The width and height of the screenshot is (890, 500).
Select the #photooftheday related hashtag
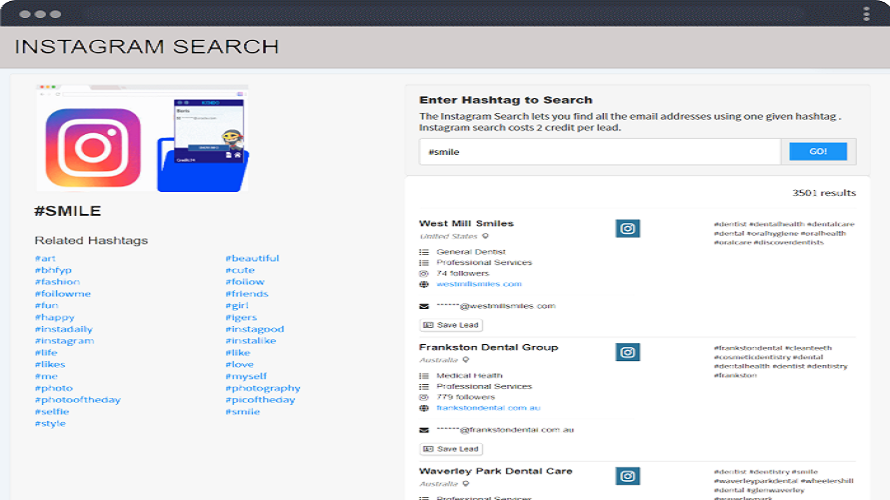(77, 400)
